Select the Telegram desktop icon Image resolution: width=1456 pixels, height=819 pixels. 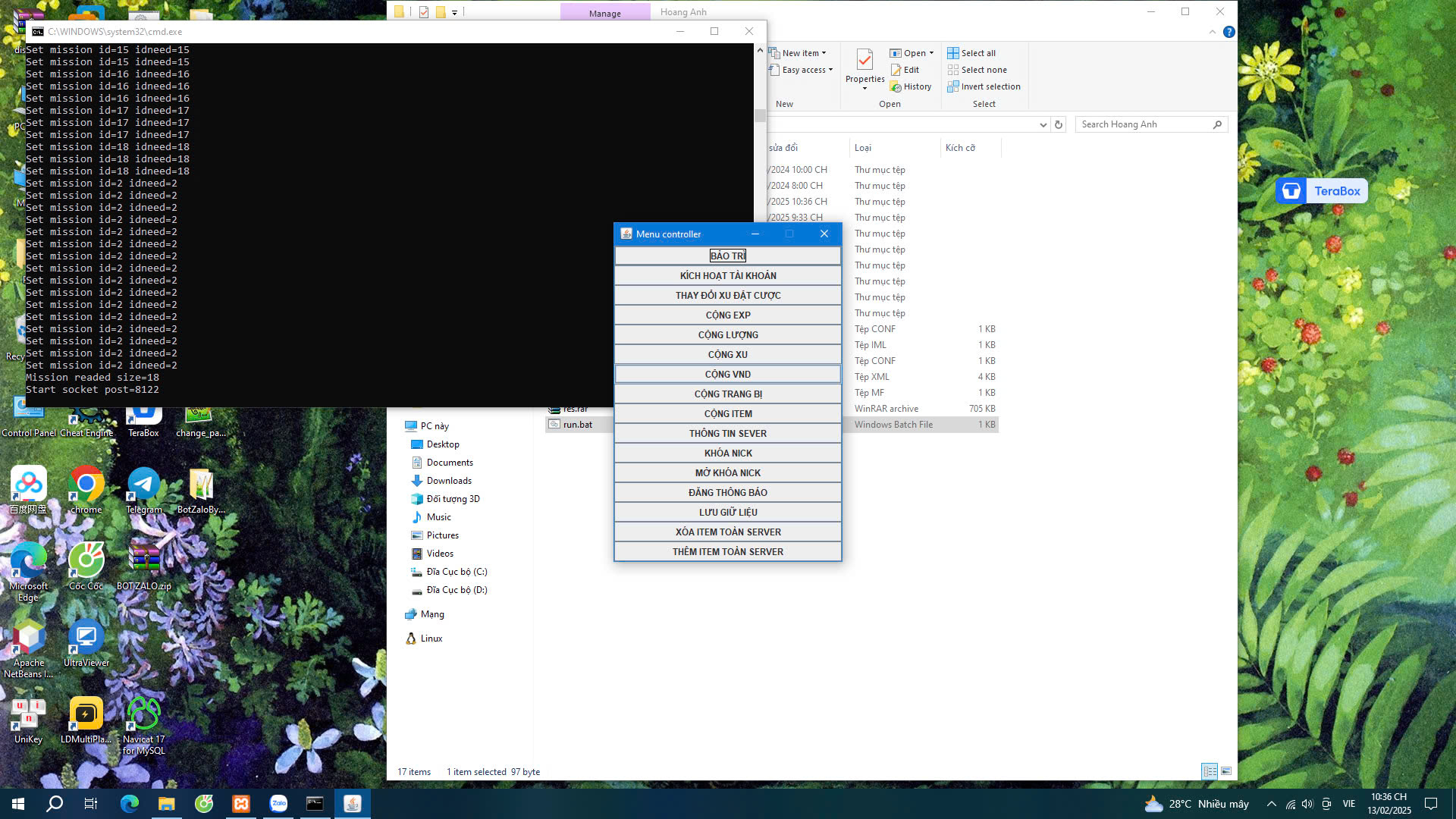pos(143,491)
